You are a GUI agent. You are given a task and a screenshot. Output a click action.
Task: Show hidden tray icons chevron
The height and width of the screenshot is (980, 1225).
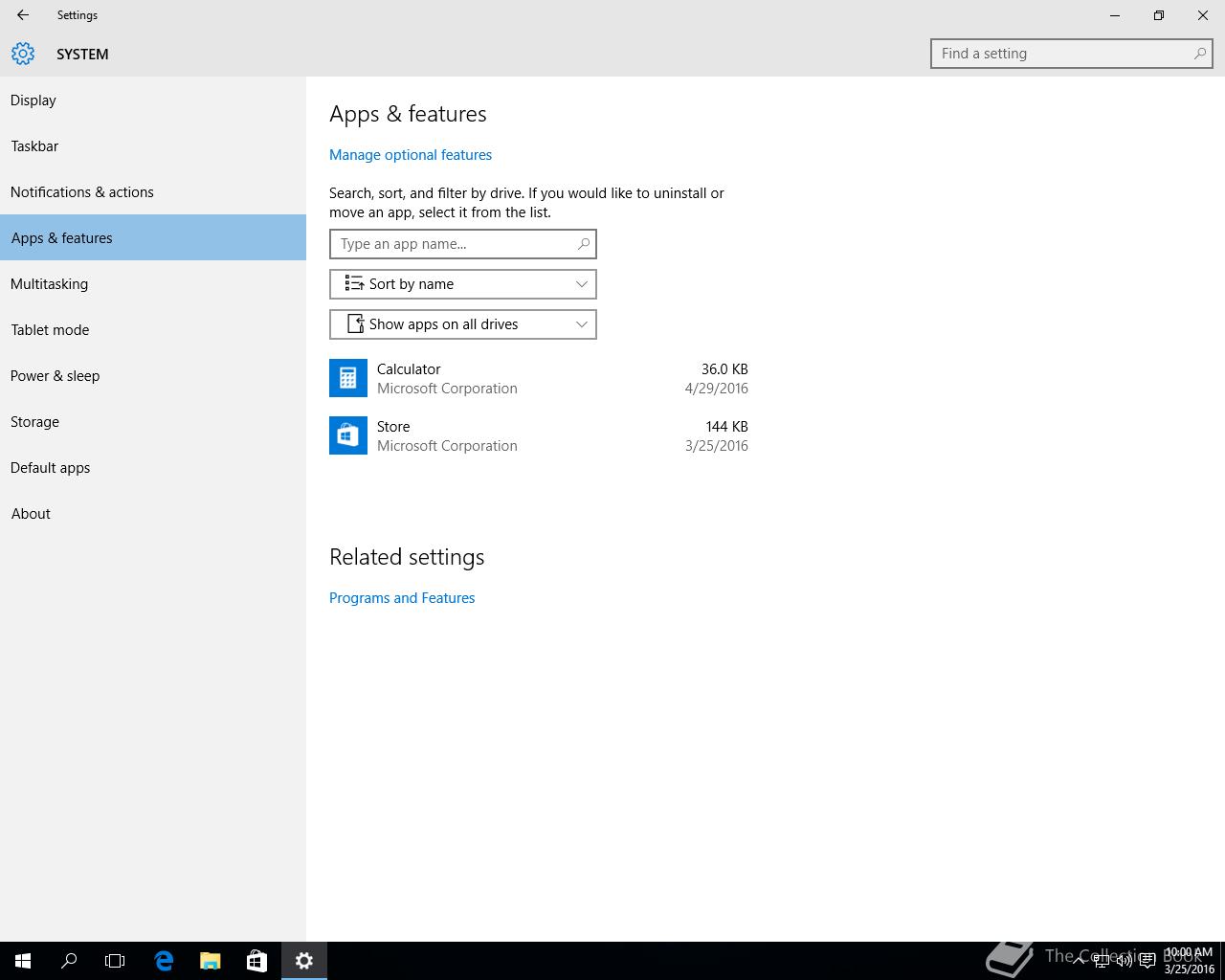(1079, 961)
